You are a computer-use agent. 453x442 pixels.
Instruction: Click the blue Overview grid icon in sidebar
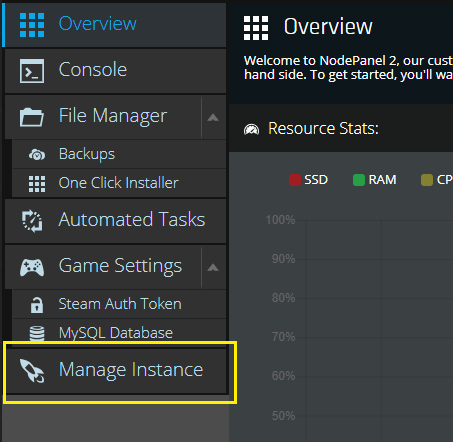point(32,25)
